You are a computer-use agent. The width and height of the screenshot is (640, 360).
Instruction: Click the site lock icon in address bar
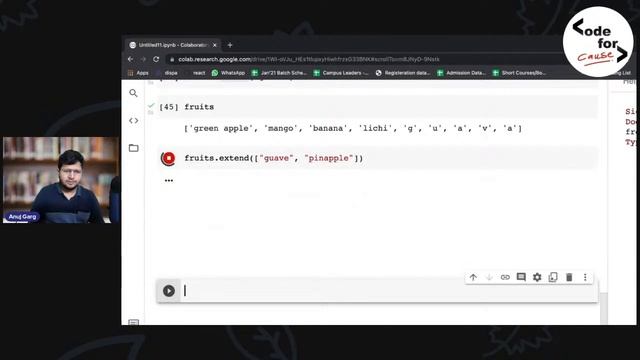[172, 59]
